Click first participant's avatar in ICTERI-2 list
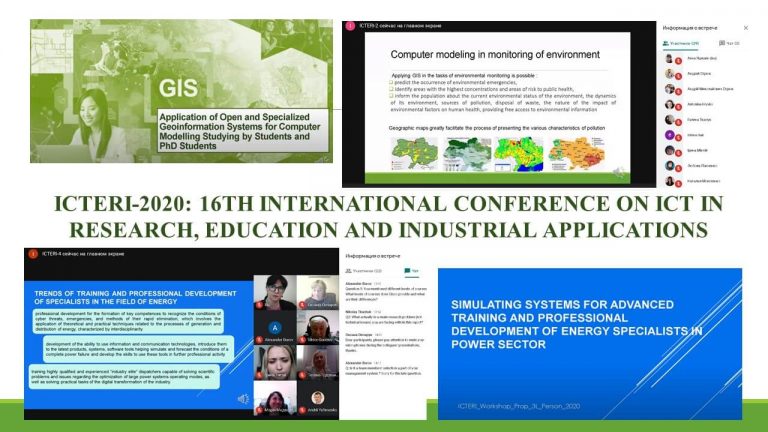Image resolution: width=768 pixels, height=432 pixels. click(x=670, y=58)
